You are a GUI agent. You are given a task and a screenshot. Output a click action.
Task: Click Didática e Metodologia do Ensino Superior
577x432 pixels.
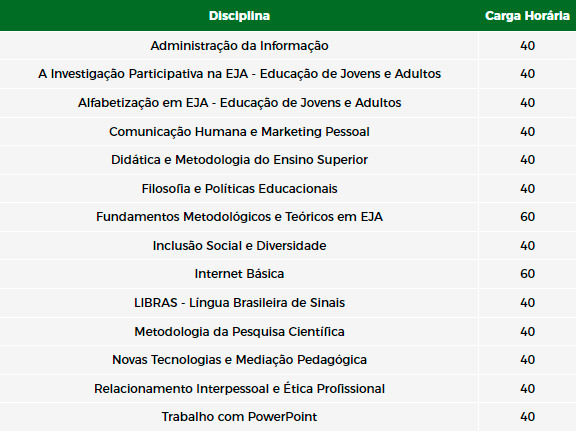[239, 160]
